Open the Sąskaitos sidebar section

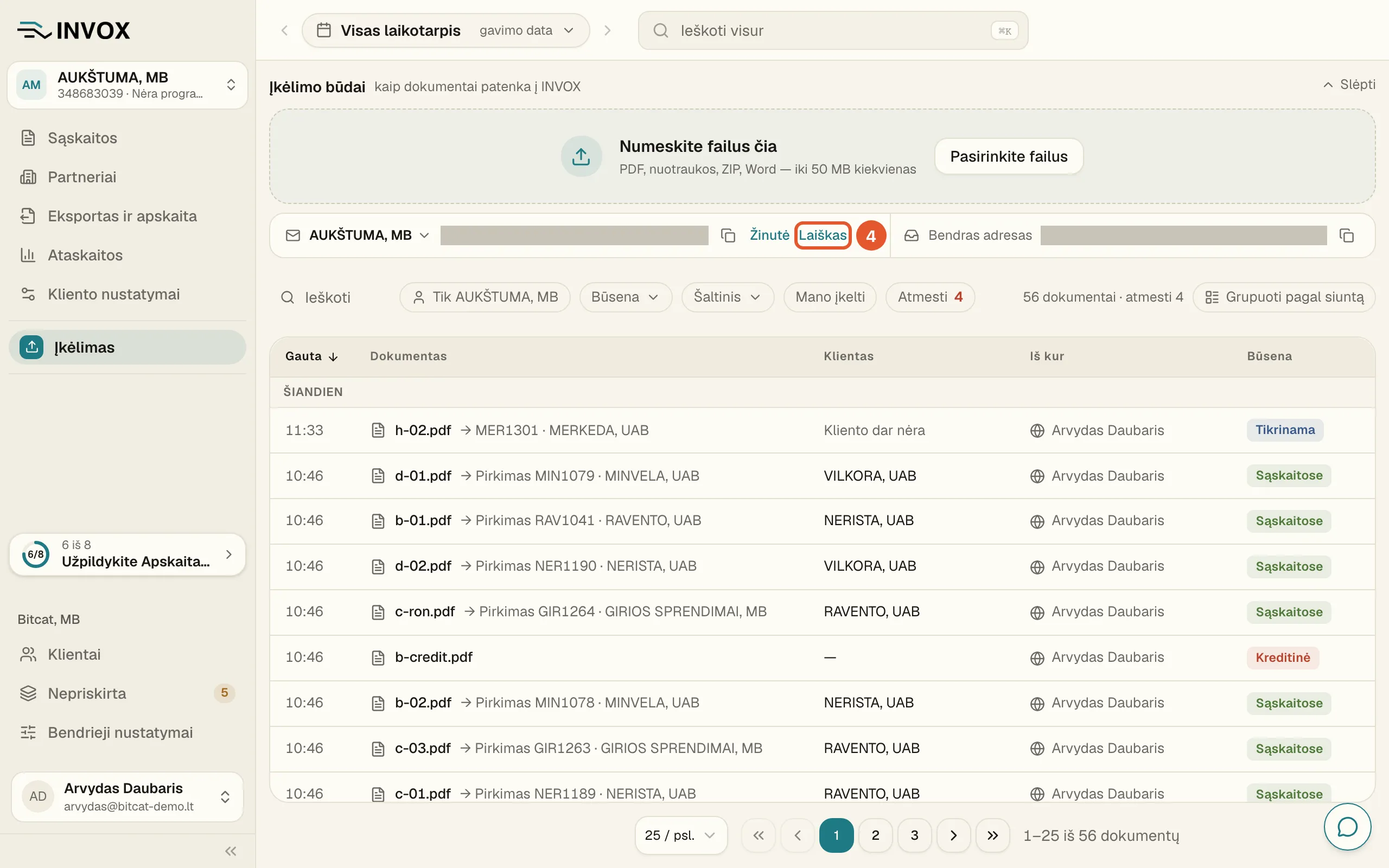[x=128, y=138]
